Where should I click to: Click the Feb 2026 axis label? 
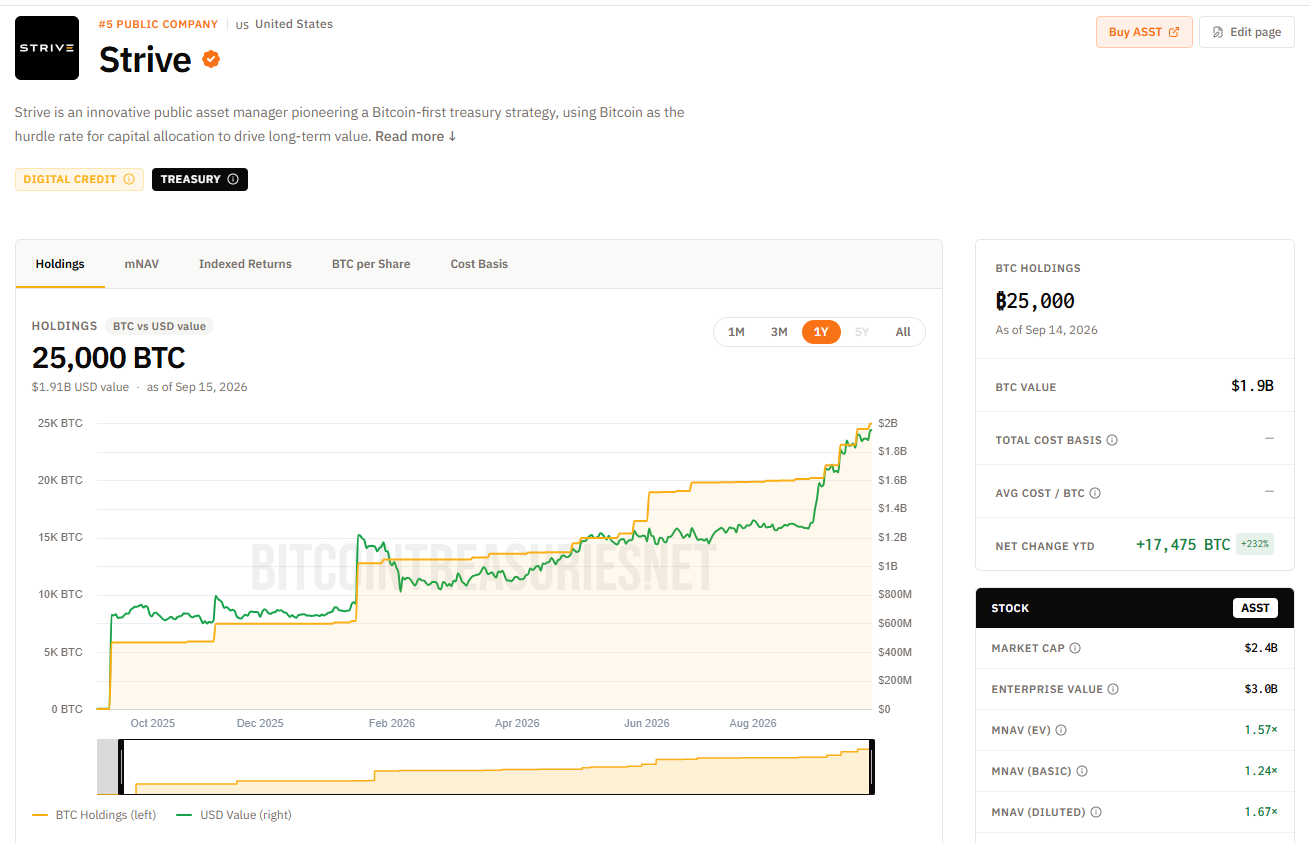pyautogui.click(x=392, y=723)
